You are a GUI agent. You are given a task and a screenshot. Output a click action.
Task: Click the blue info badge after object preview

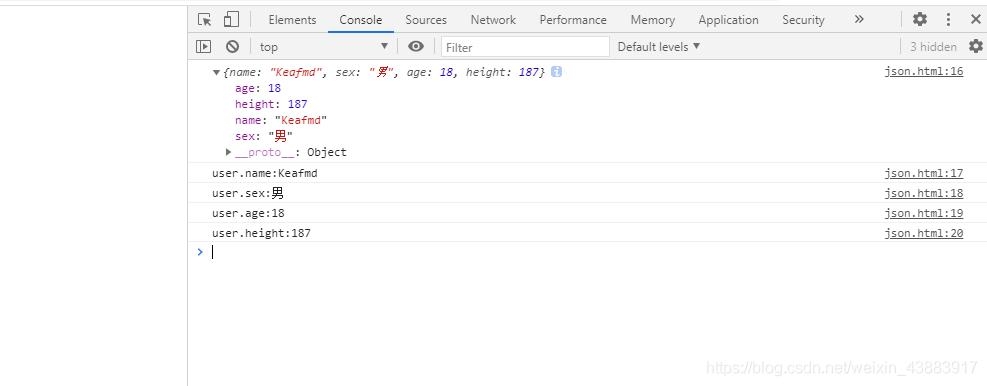[556, 72]
